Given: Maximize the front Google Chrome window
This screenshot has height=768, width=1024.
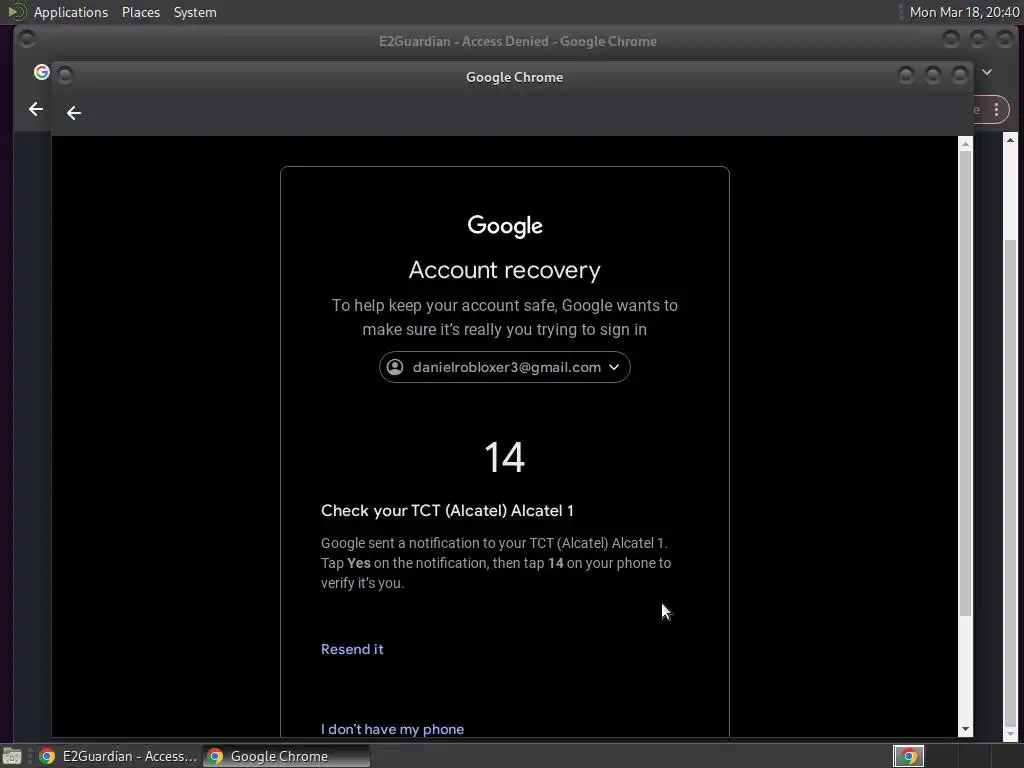Looking at the screenshot, I should pyautogui.click(x=933, y=76).
